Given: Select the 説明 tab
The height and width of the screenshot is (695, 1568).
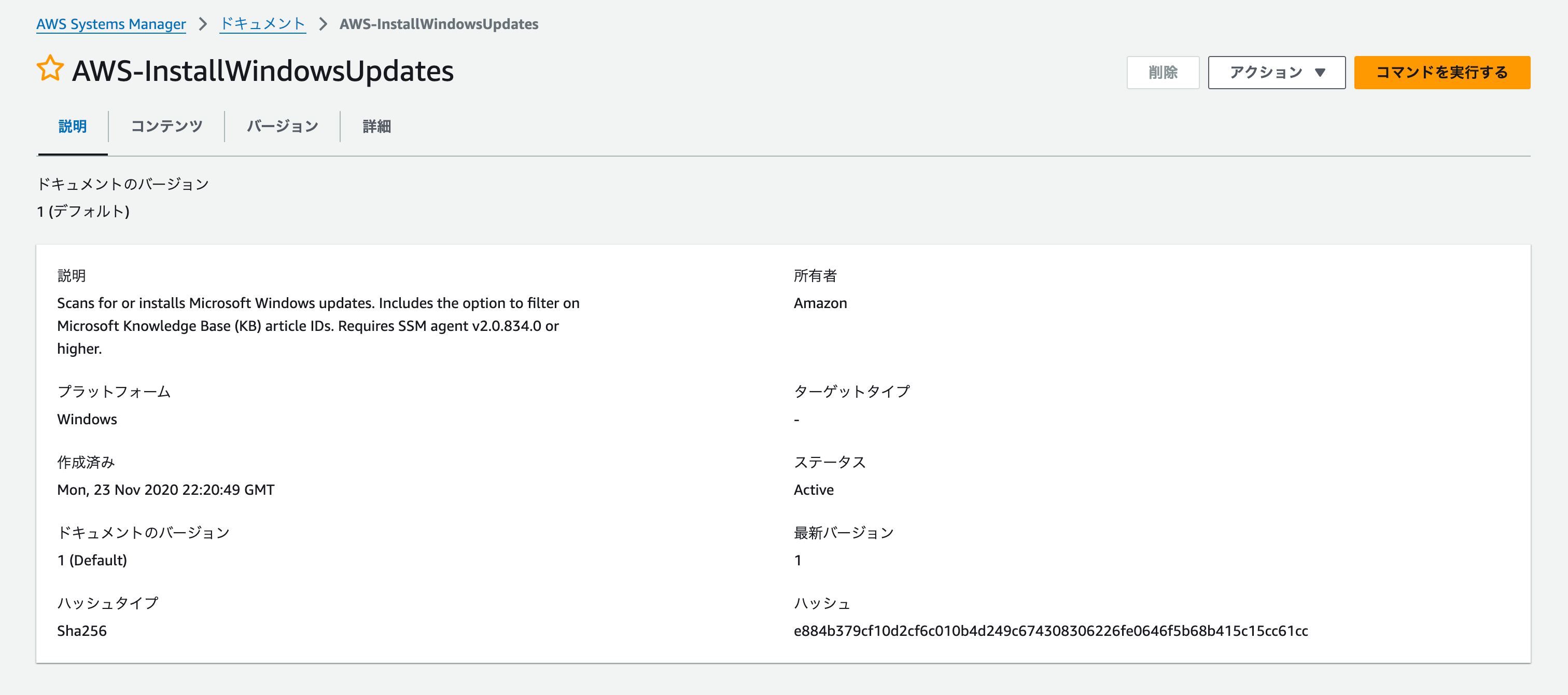Looking at the screenshot, I should (73, 126).
